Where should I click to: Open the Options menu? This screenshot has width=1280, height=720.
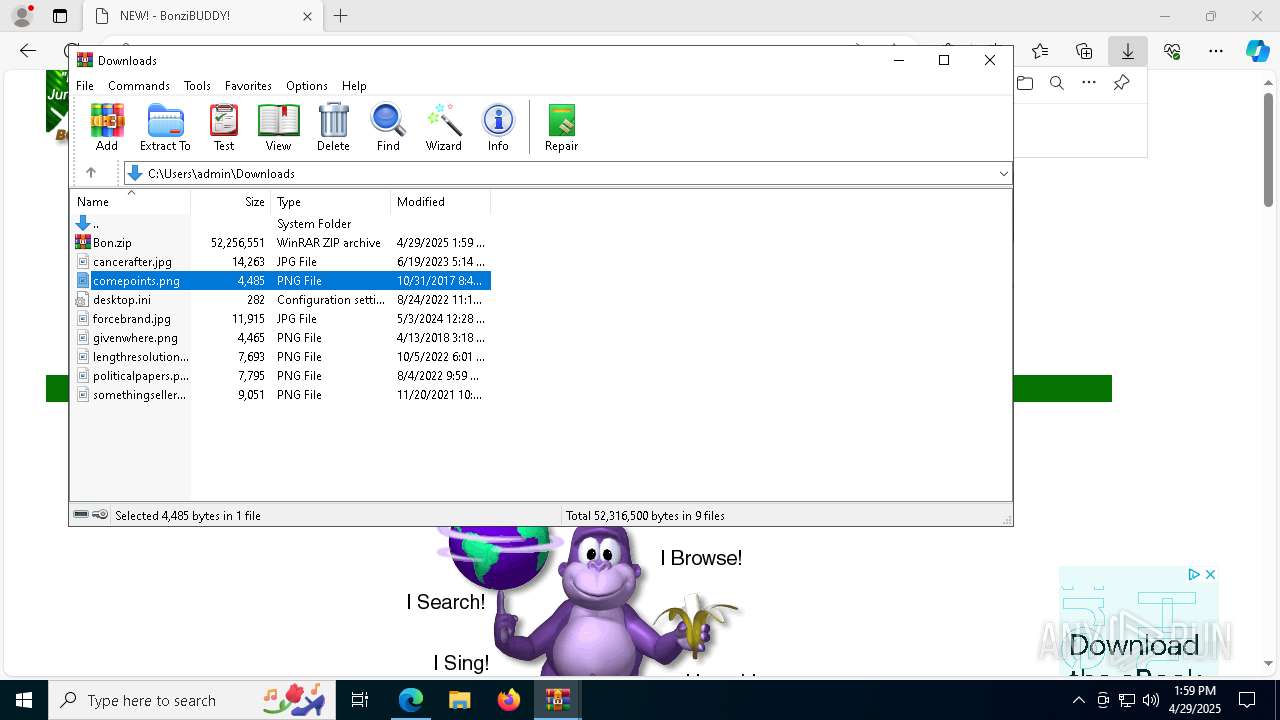pos(306,86)
